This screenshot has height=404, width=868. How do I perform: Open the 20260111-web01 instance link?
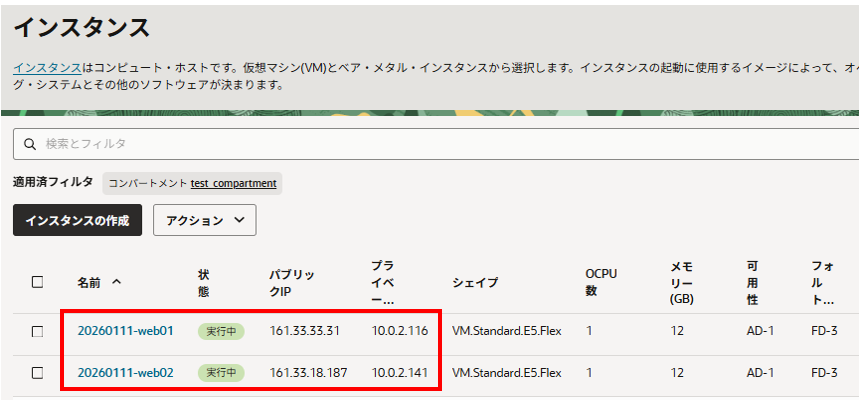[x=125, y=331]
